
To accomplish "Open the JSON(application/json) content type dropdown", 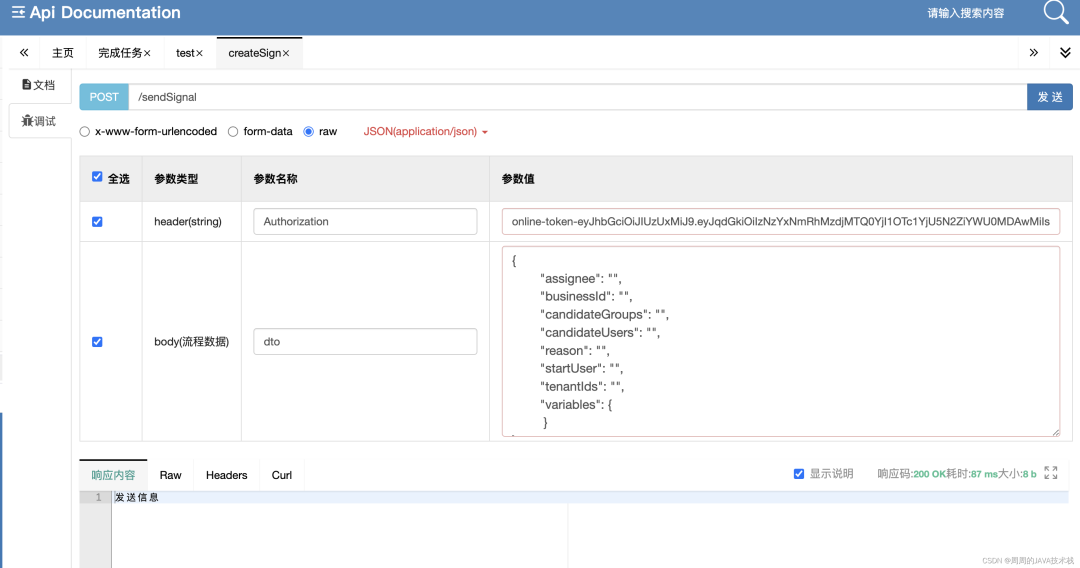I will [426, 132].
